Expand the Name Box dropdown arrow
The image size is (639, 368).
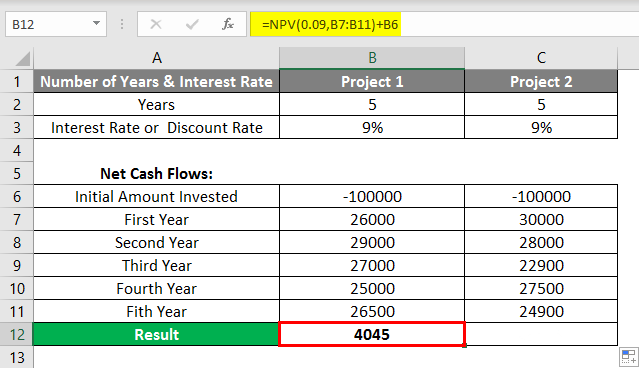coord(97,24)
